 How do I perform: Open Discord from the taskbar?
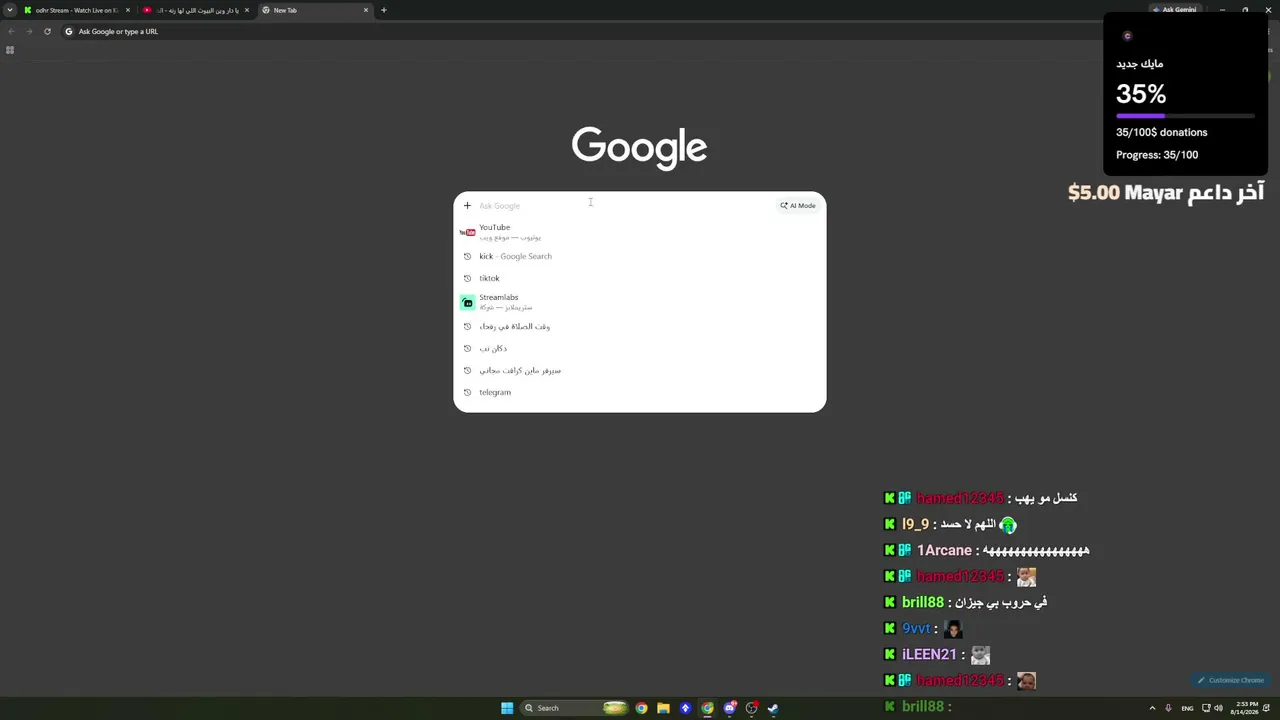point(729,708)
